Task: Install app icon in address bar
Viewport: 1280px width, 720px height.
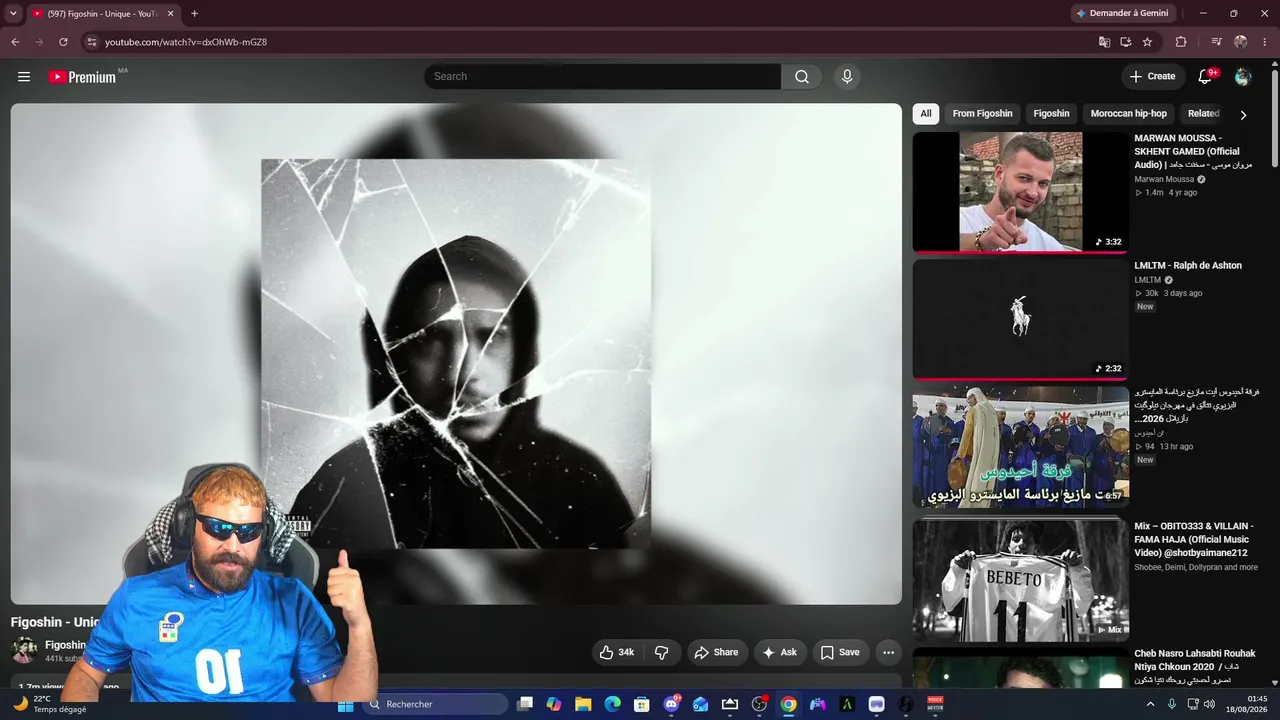Action: click(1126, 42)
